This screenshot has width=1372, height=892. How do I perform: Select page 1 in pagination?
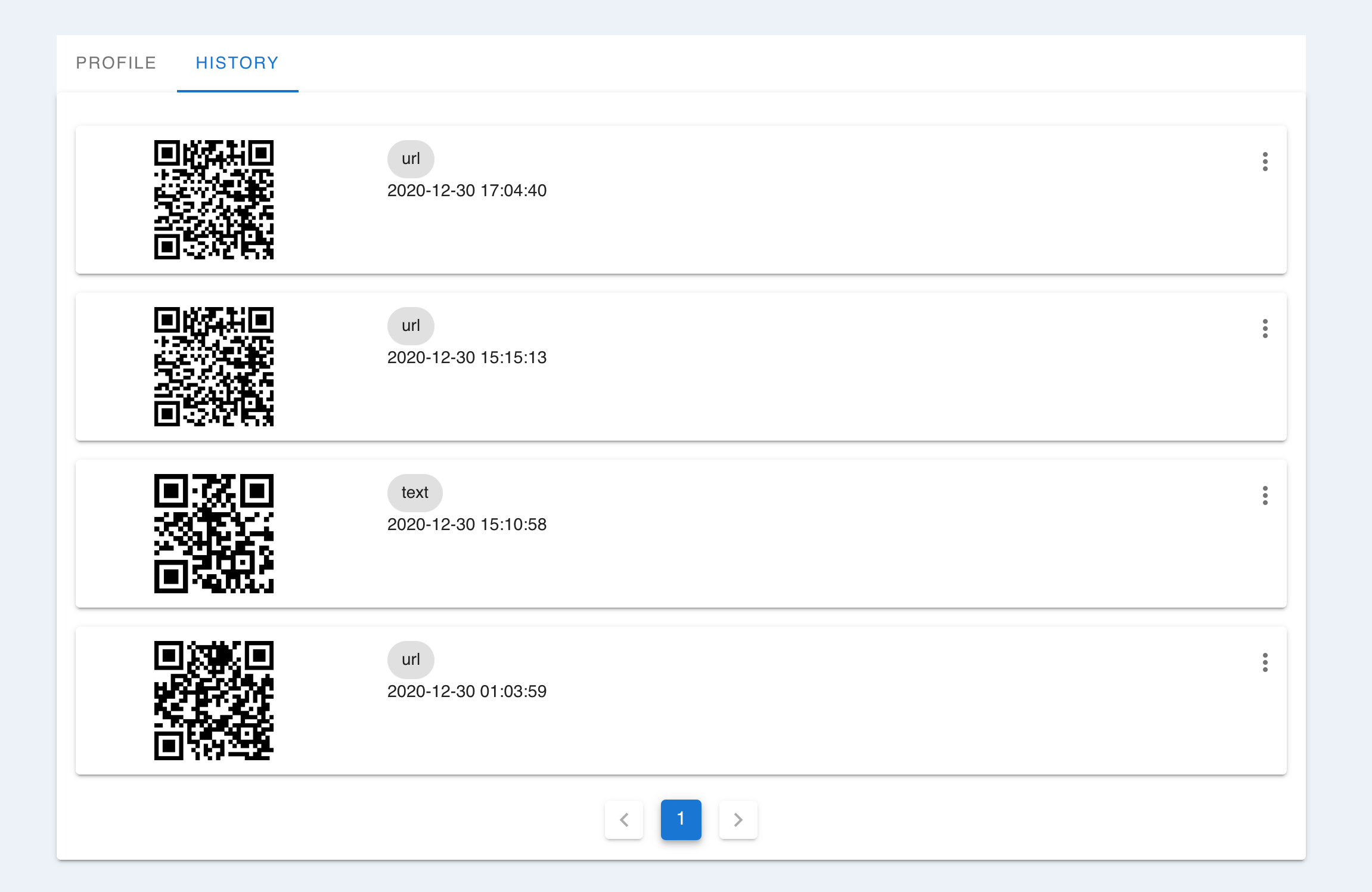click(x=681, y=820)
